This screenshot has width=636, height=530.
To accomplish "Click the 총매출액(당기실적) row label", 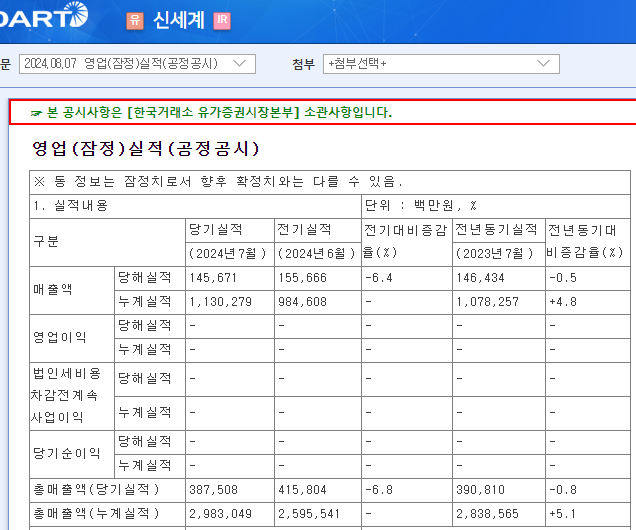I will (107, 490).
